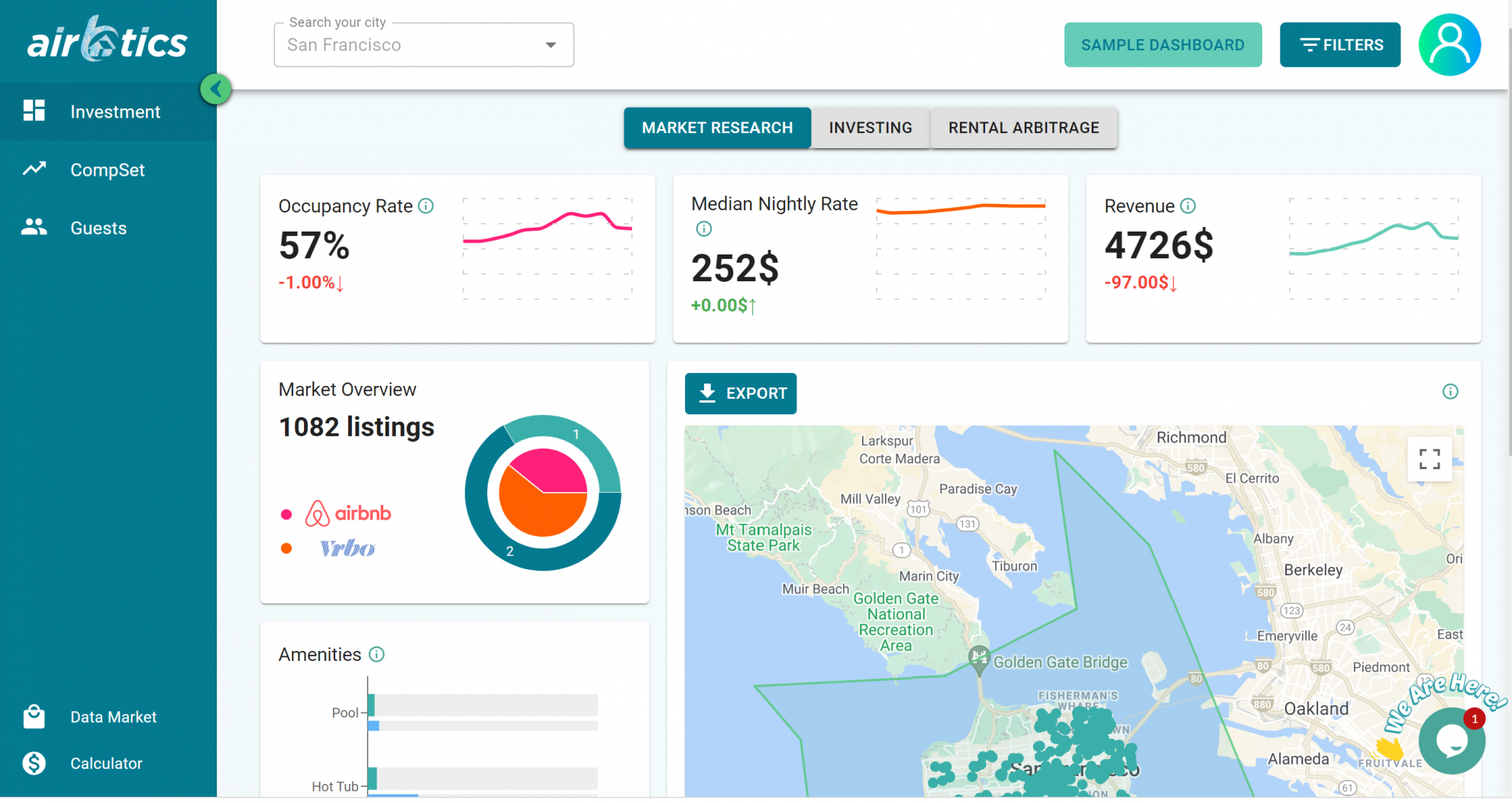The image size is (1512, 803).
Task: Click the 252$ nightly rate value
Action: pos(735,269)
